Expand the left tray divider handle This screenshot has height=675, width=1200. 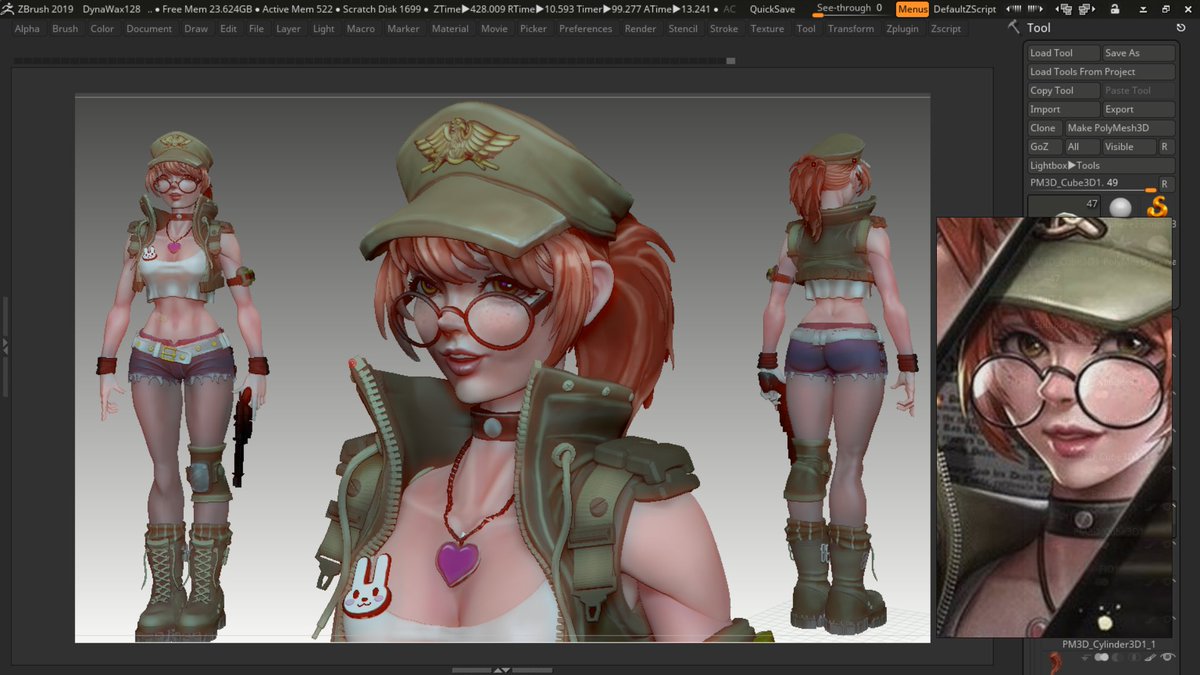[x=5, y=345]
